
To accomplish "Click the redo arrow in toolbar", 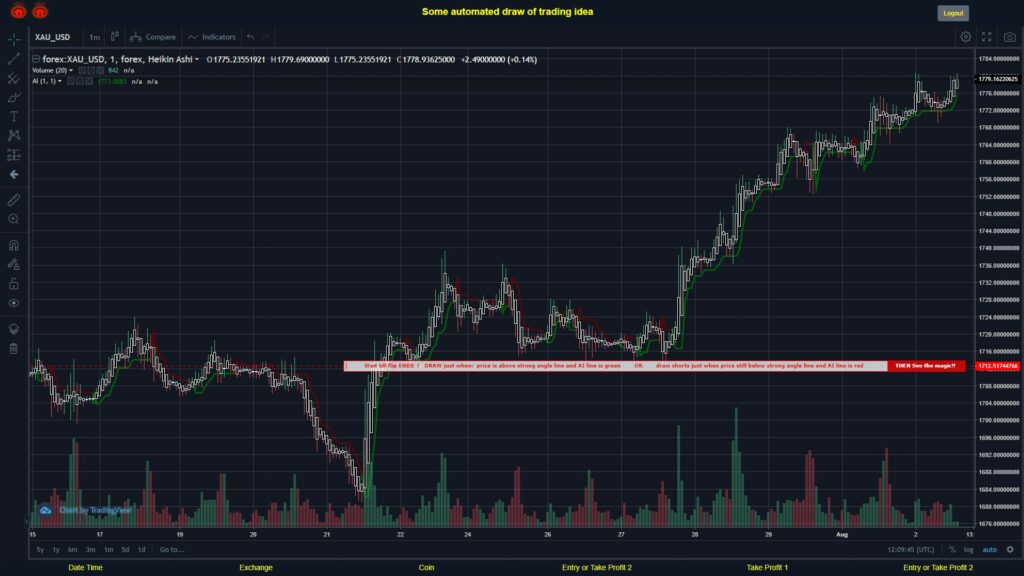I will (266, 37).
